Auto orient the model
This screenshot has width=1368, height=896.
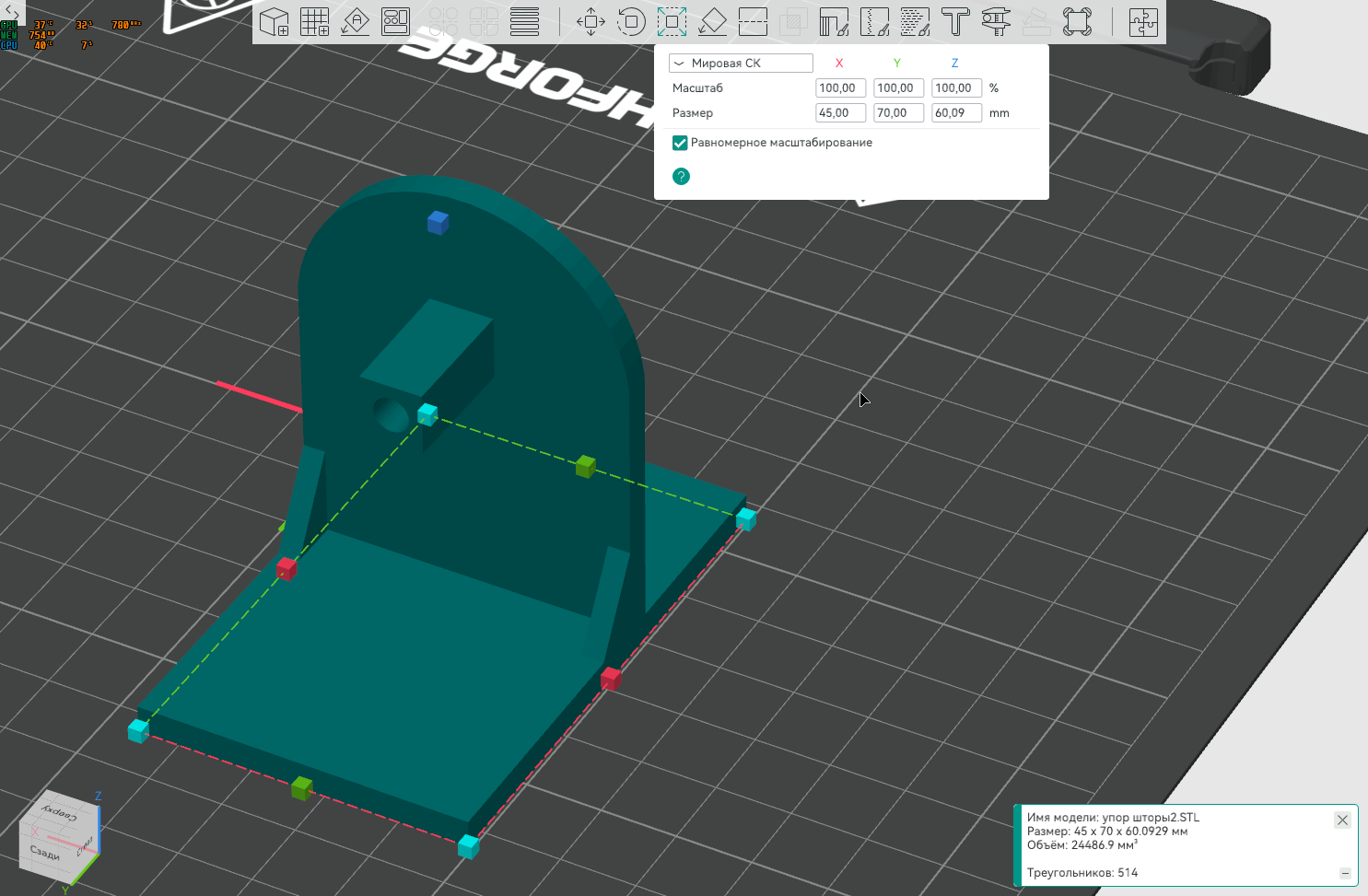pyautogui.click(x=355, y=21)
